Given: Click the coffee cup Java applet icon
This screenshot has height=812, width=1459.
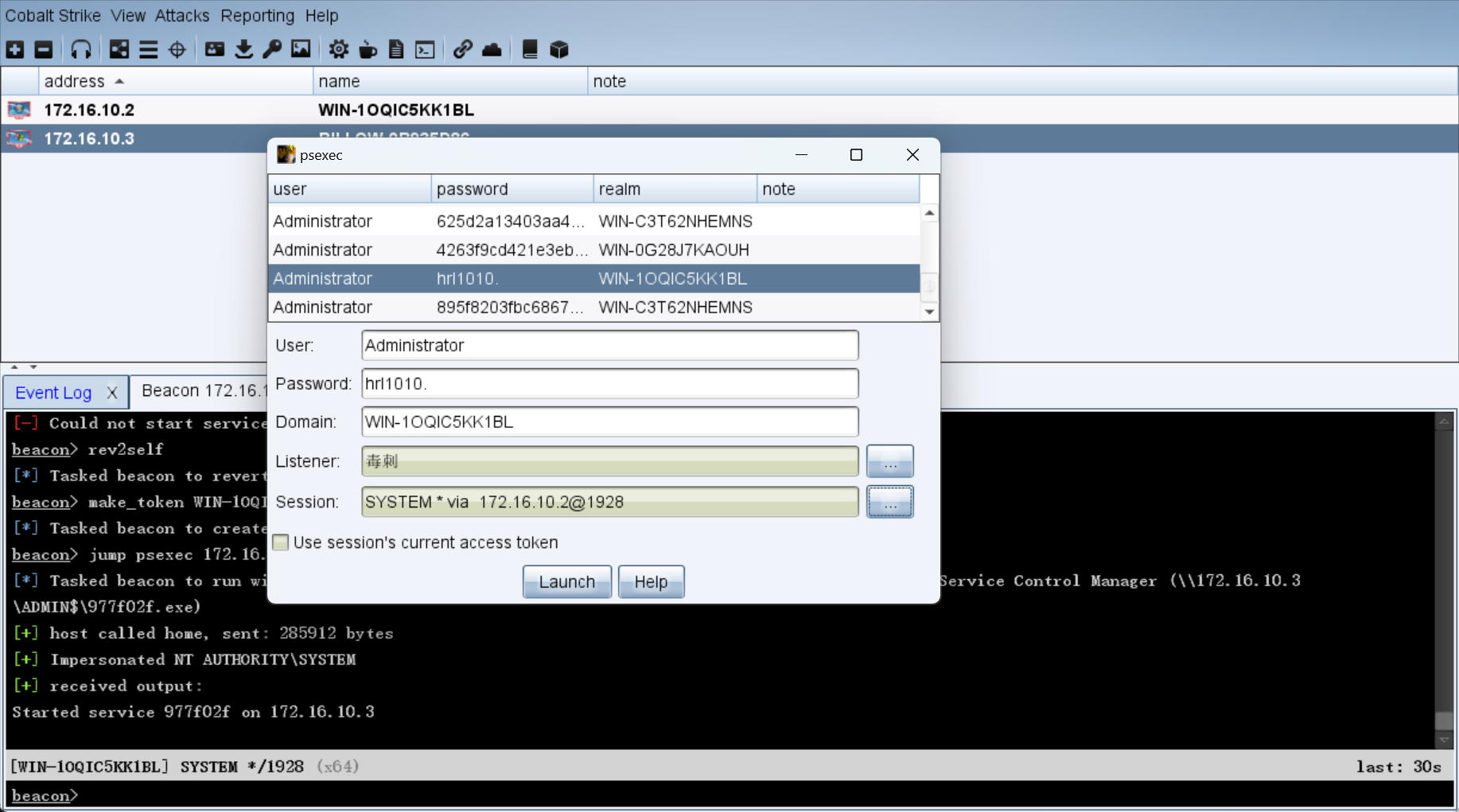Looking at the screenshot, I should click(368, 49).
